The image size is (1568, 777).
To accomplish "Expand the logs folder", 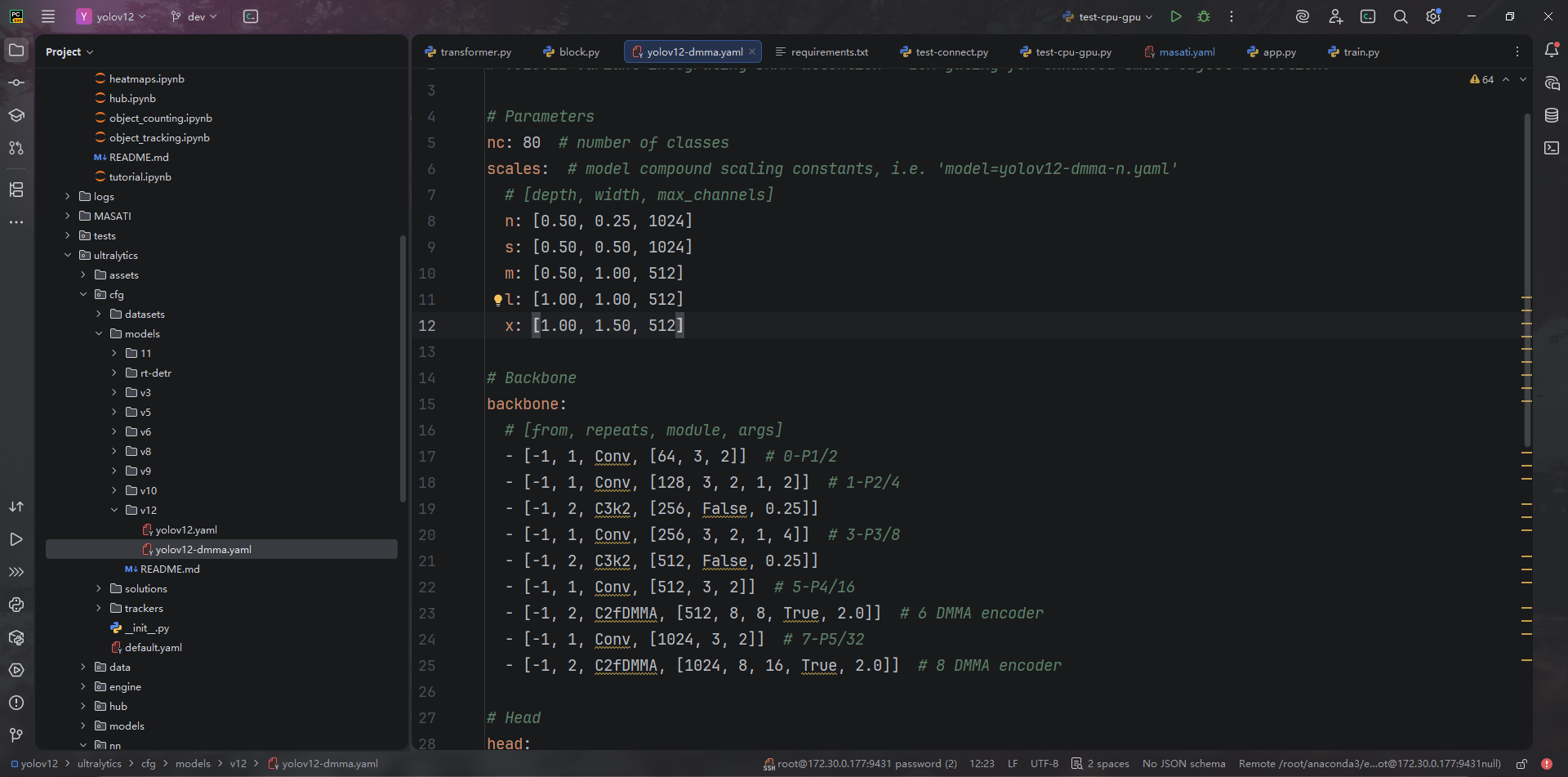I will tap(68, 197).
